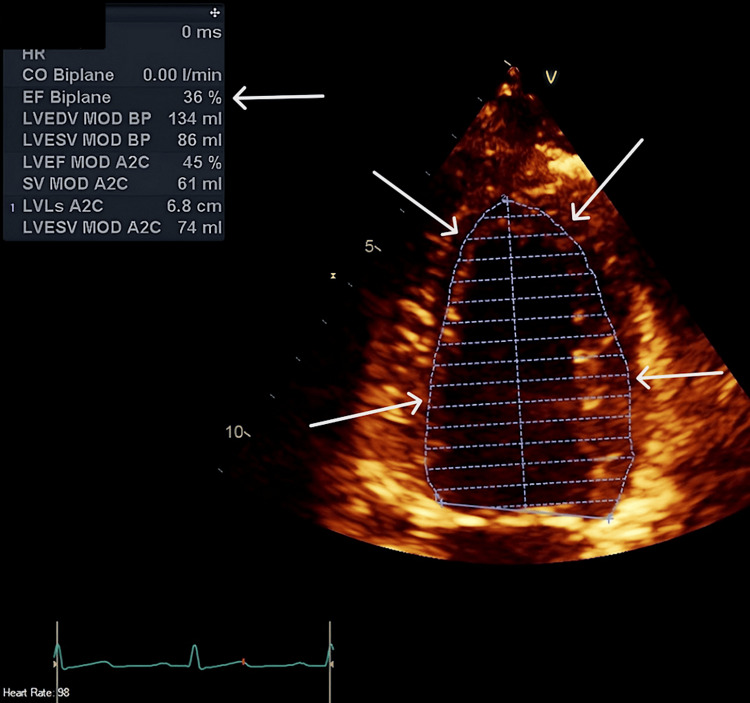Click the right mitral annulus endpoint of the tracing
The image size is (750, 703).
pos(609,519)
